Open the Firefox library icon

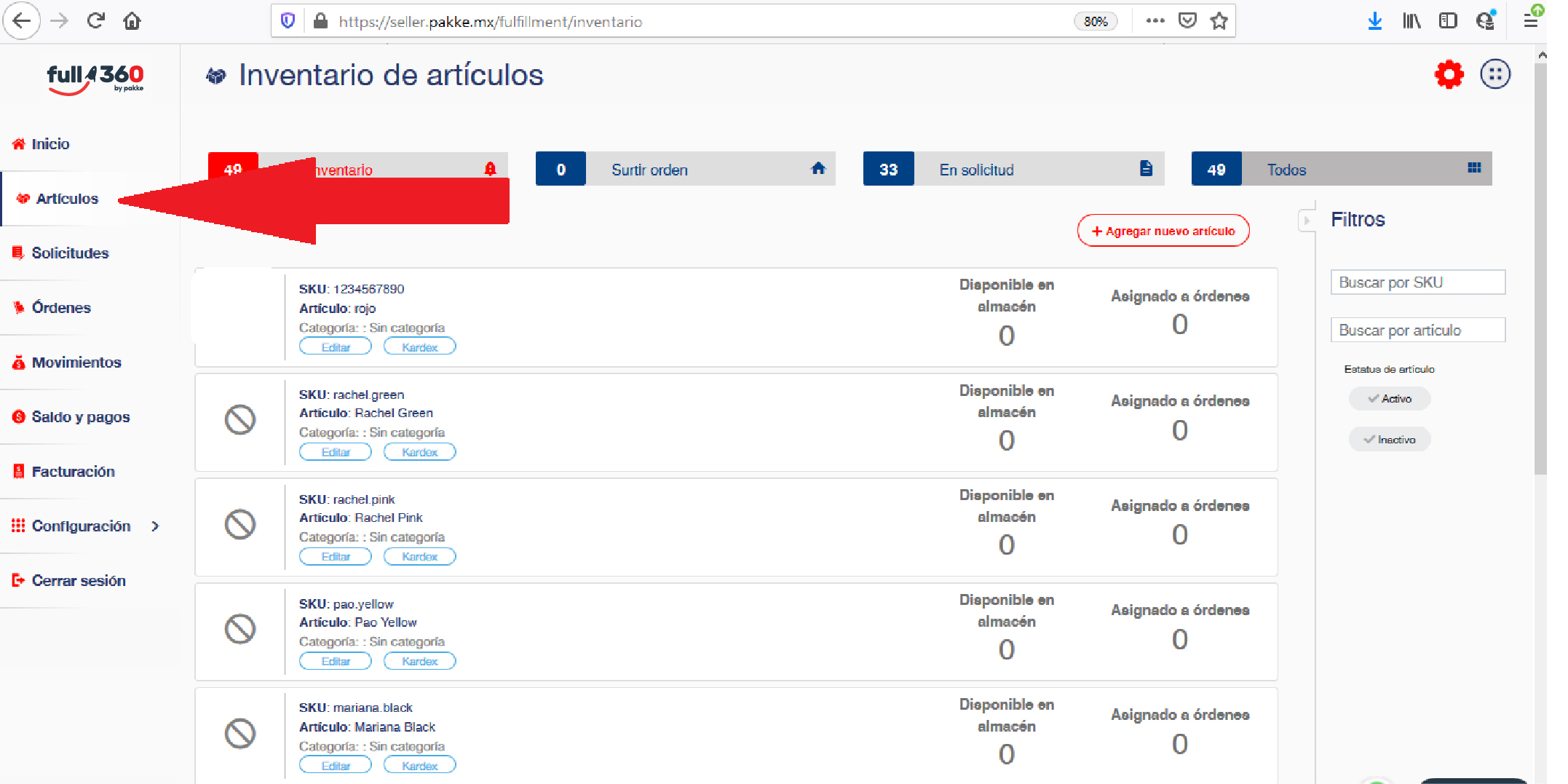tap(1411, 21)
